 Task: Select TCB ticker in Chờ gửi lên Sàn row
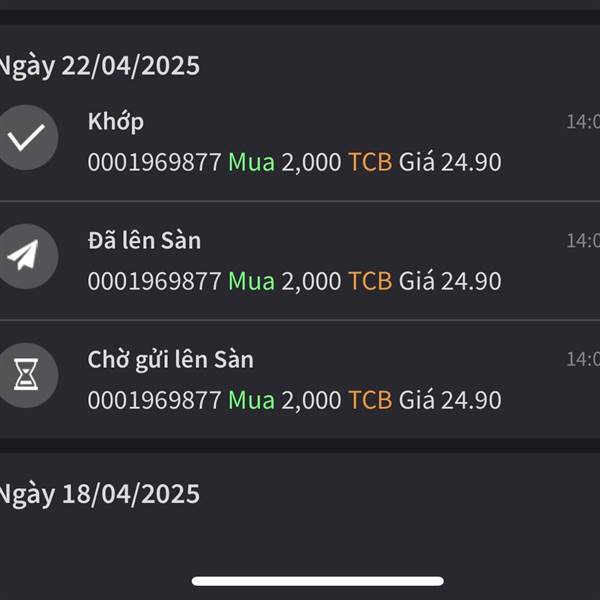370,400
